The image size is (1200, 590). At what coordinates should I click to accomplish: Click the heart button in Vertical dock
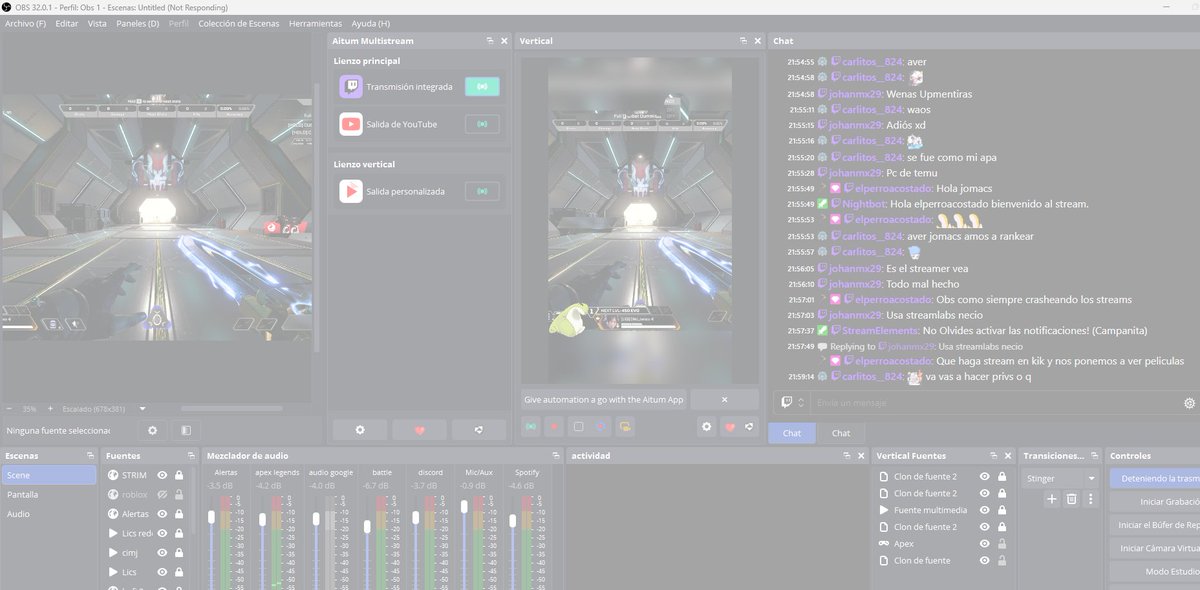click(x=729, y=427)
